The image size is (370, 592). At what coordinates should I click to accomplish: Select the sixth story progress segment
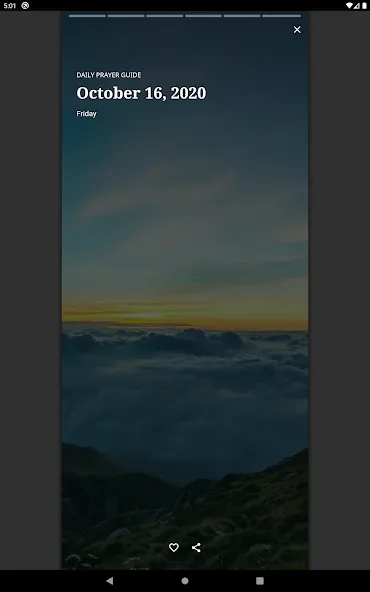pyautogui.click(x=282, y=16)
